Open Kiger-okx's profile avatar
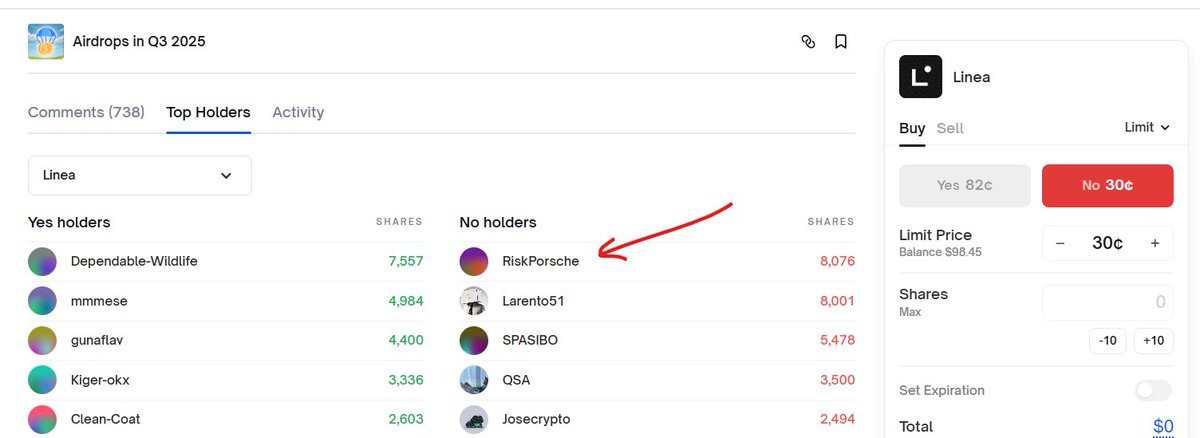This screenshot has width=1200, height=438. pyautogui.click(x=43, y=380)
